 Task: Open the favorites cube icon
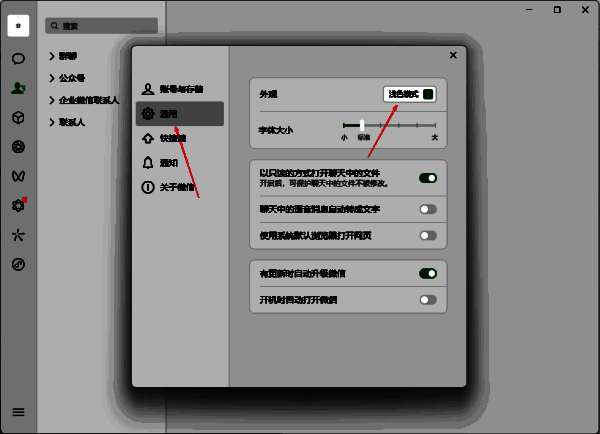(x=18, y=117)
